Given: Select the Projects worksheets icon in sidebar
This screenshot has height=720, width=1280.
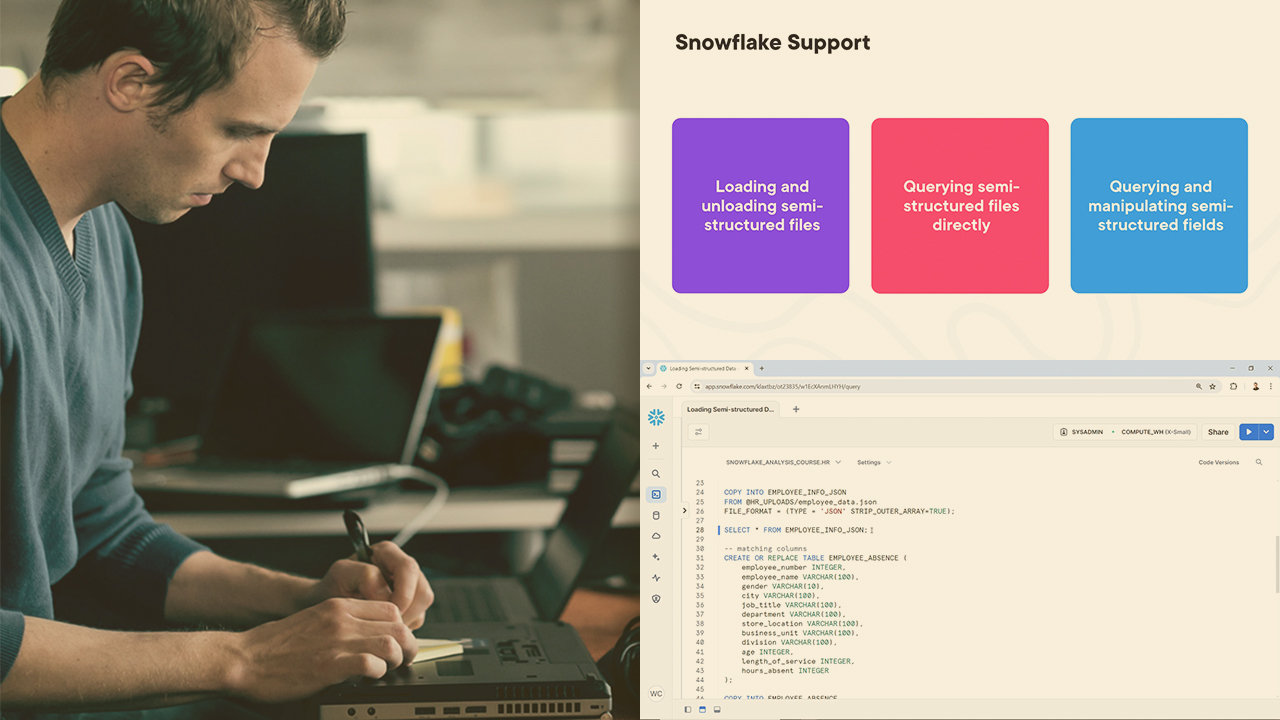Looking at the screenshot, I should [x=656, y=494].
